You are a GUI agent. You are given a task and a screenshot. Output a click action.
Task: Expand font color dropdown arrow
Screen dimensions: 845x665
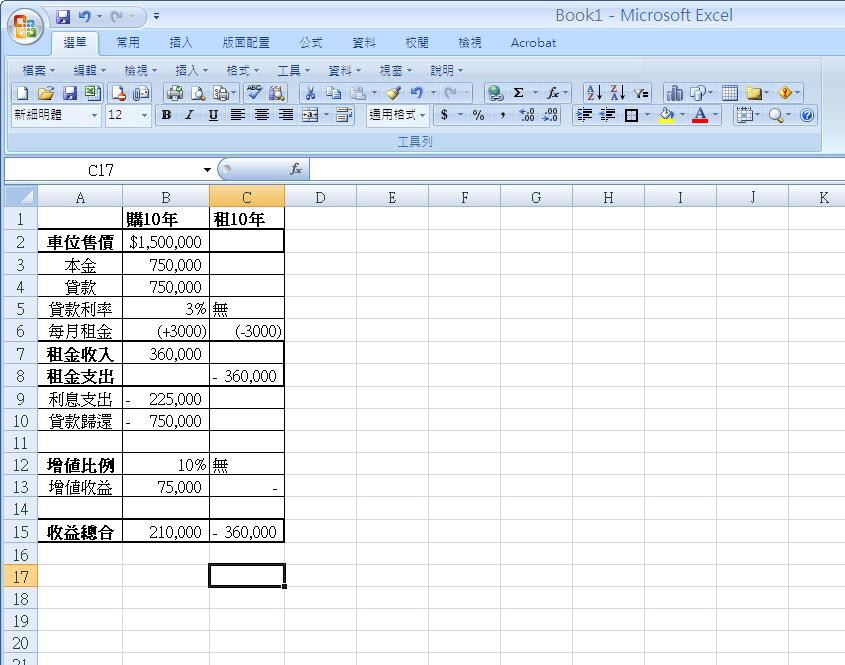(x=716, y=115)
